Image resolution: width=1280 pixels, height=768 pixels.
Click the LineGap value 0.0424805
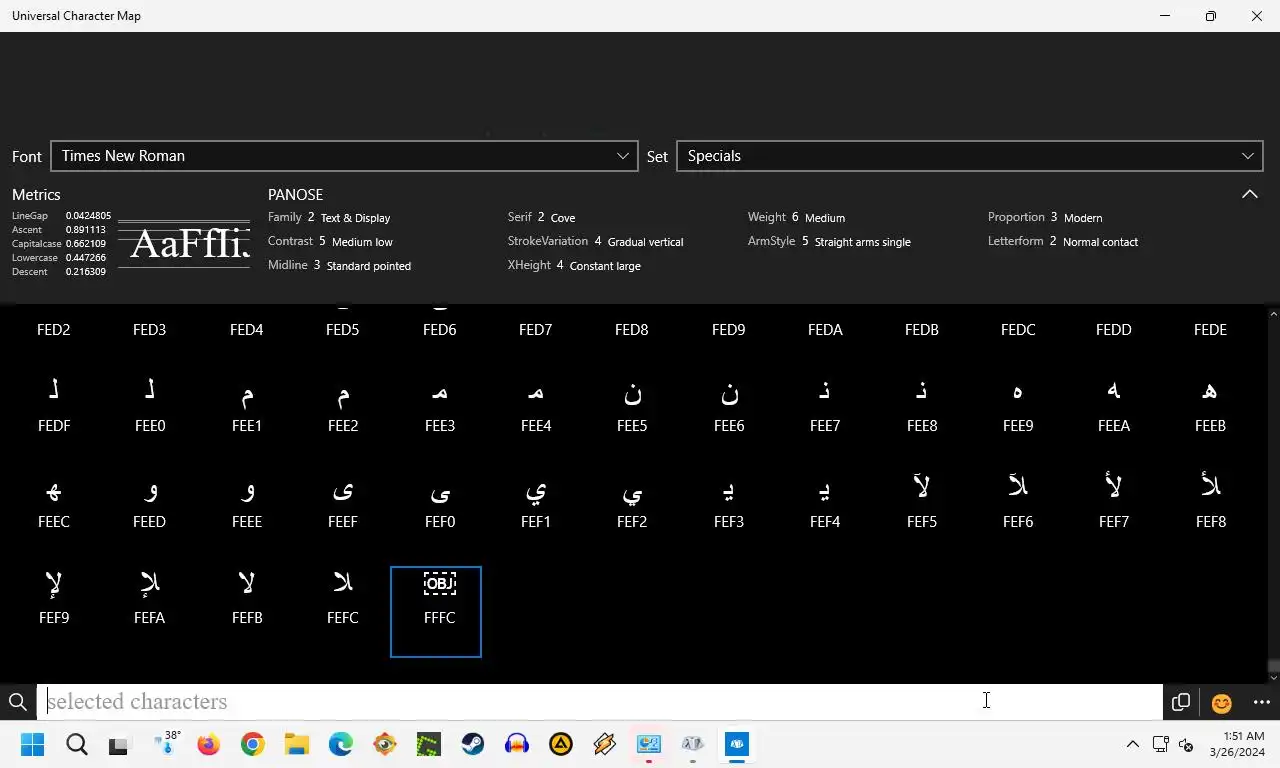click(88, 216)
